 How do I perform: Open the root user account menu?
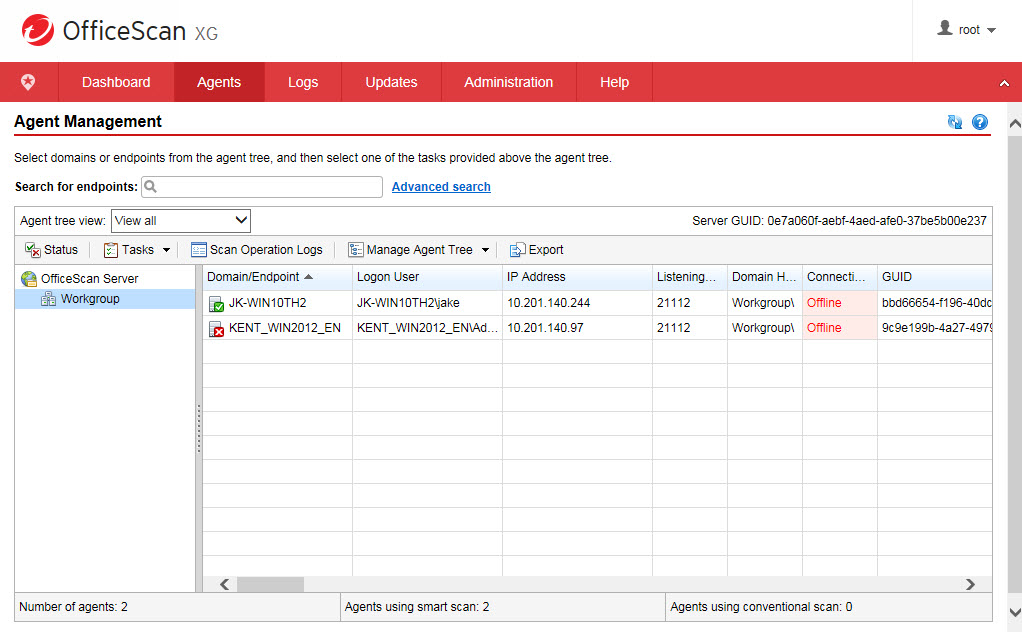coord(967,30)
